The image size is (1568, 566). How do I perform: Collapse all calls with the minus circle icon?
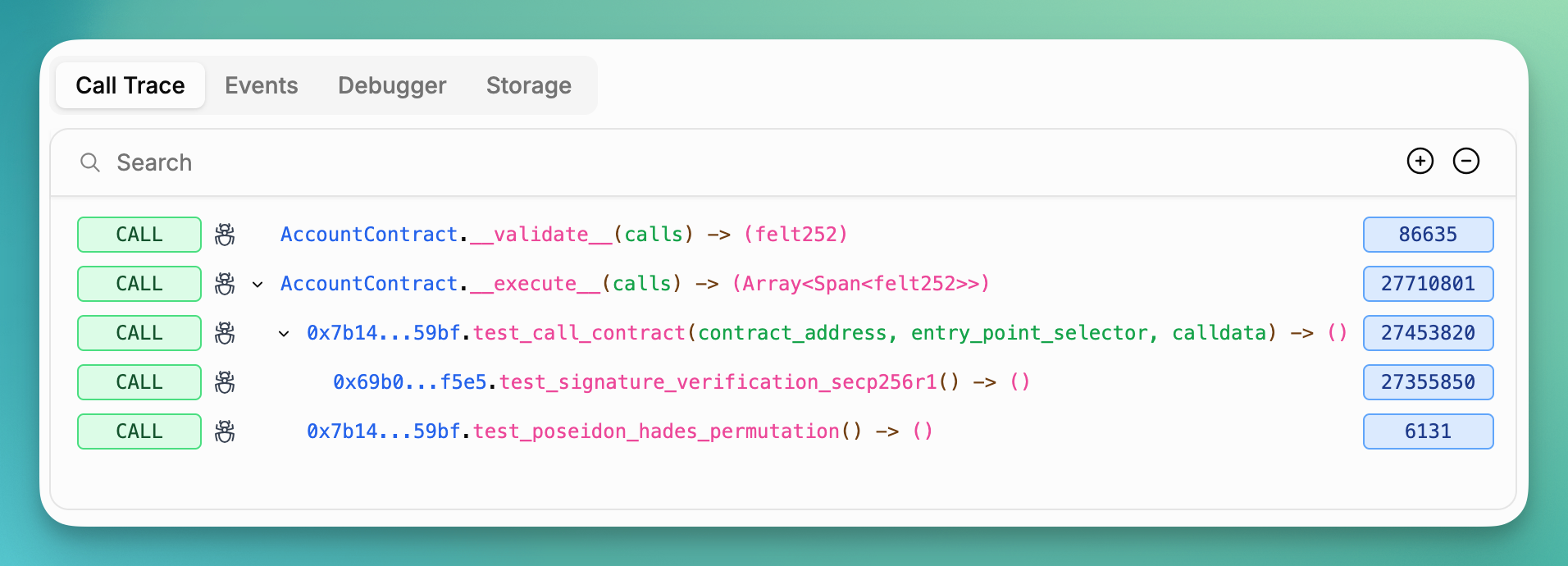(x=1466, y=161)
